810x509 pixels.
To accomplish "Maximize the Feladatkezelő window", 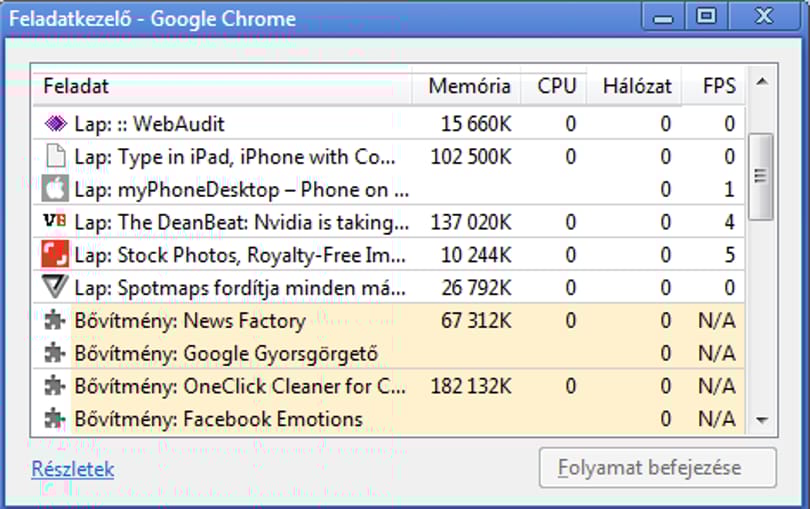I will pos(706,17).
